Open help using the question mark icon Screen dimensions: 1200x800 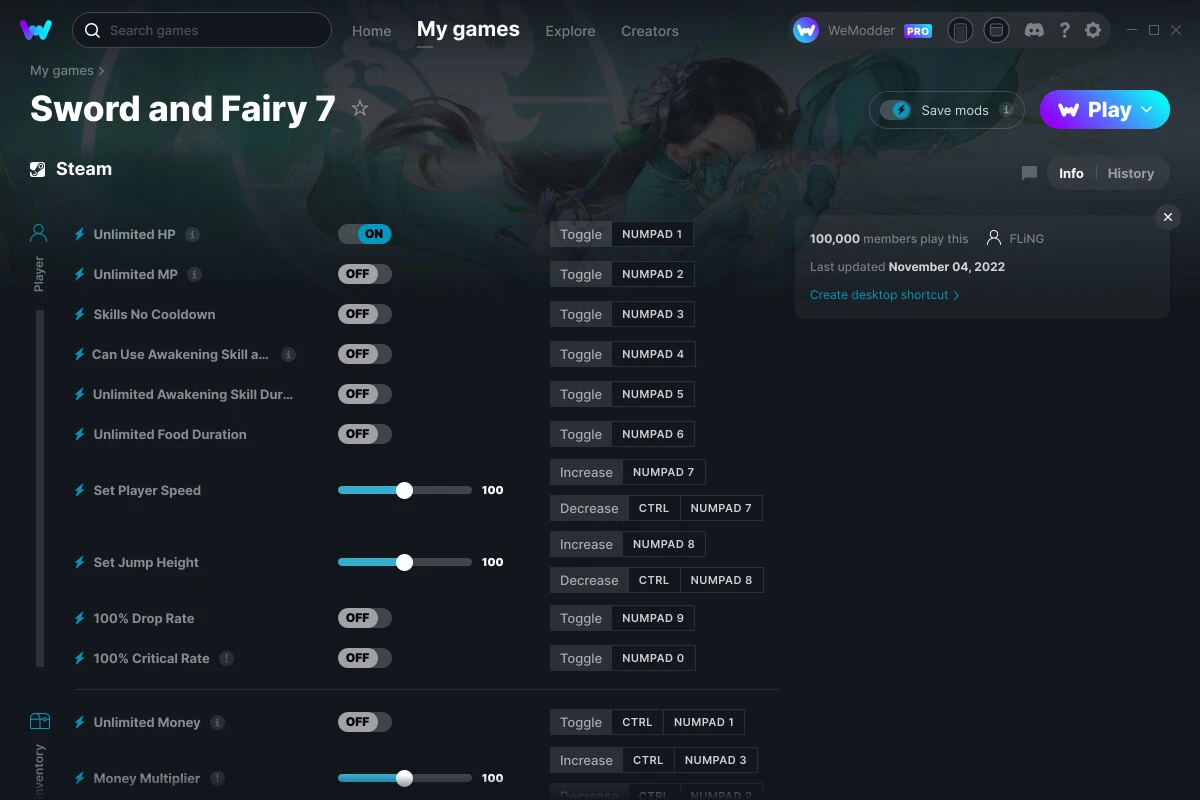pyautogui.click(x=1064, y=30)
